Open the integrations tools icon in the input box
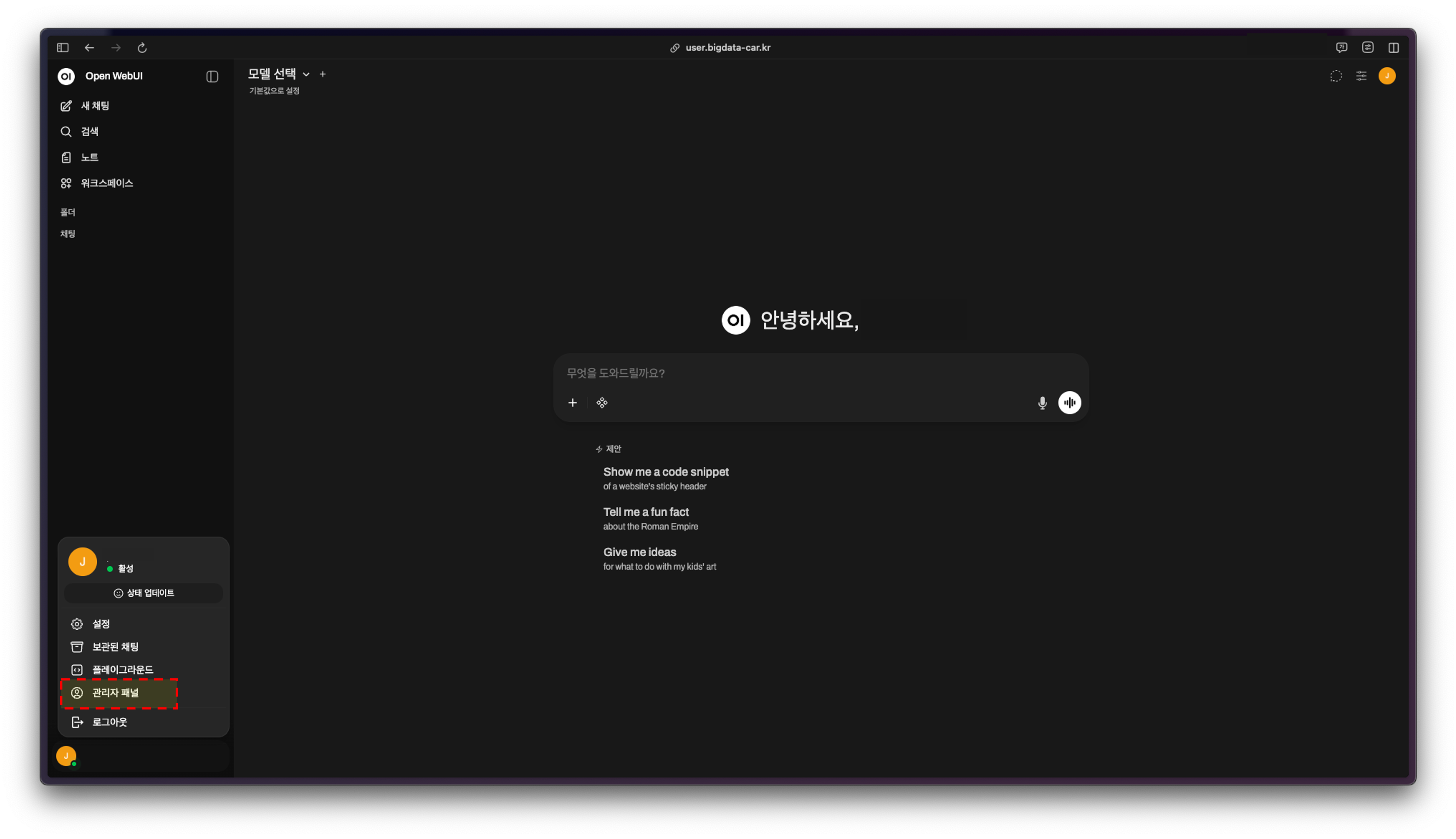 pyautogui.click(x=602, y=403)
